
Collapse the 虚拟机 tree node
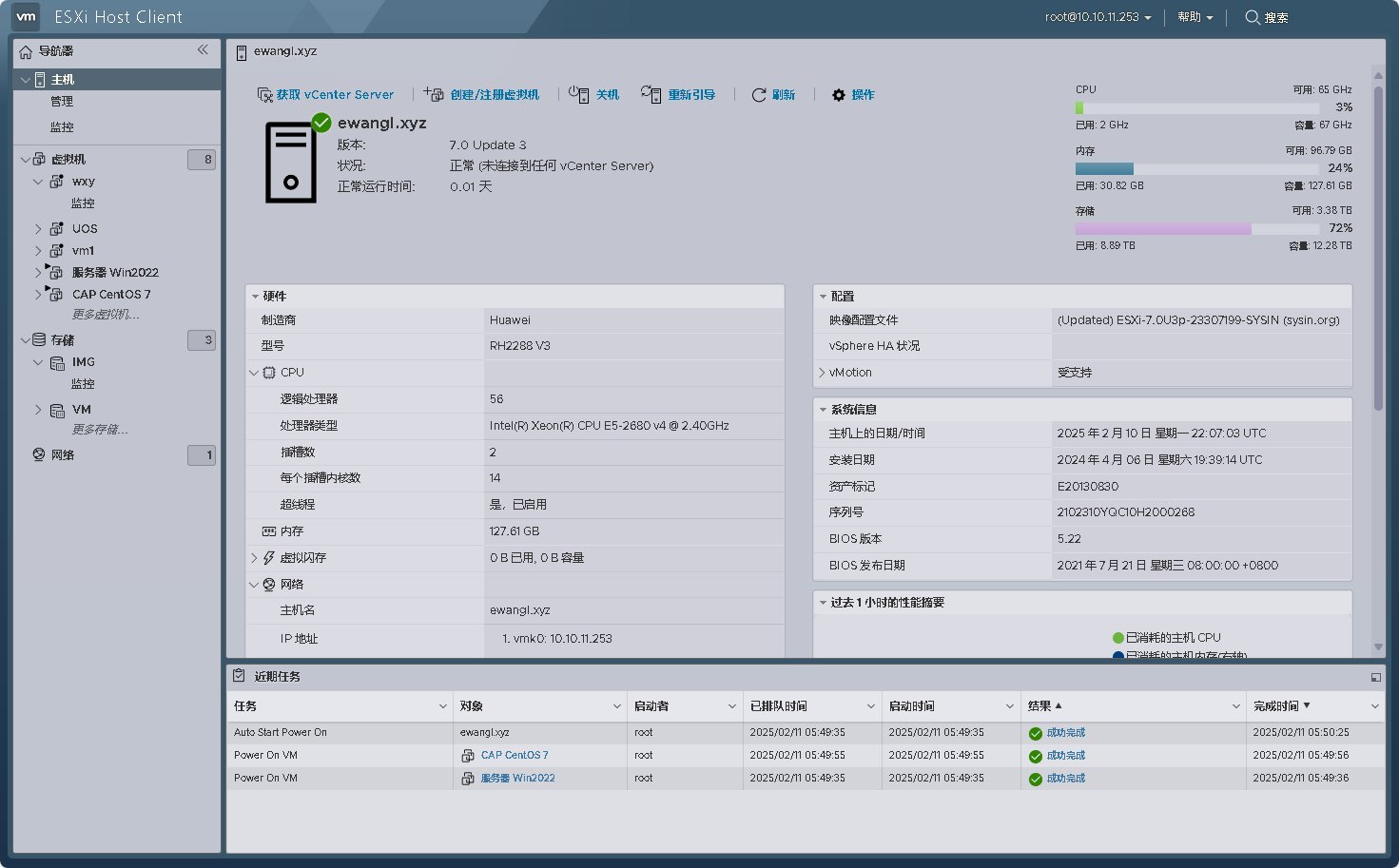(25, 159)
